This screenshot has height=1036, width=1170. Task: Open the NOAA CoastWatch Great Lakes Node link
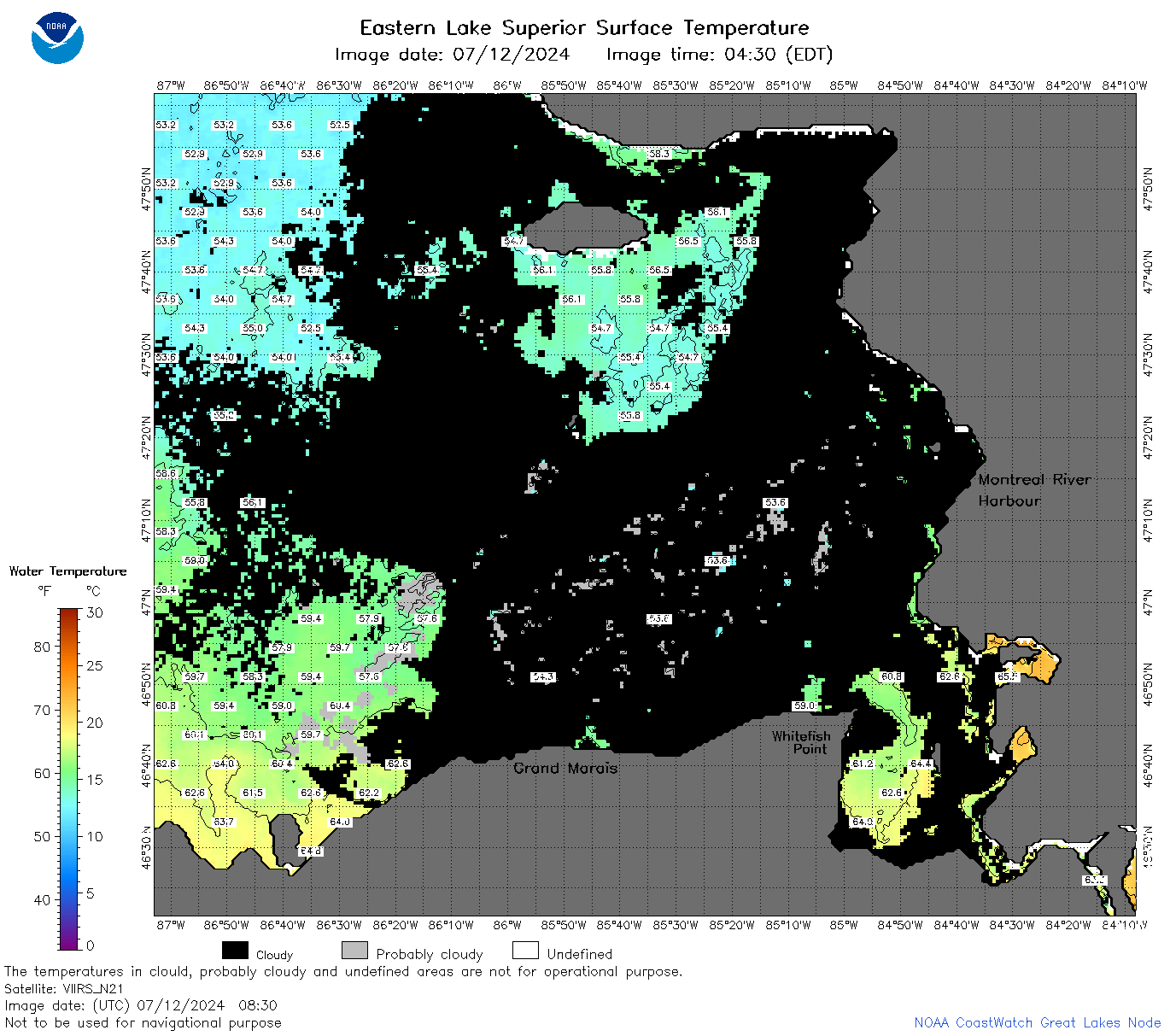coord(1037,1022)
